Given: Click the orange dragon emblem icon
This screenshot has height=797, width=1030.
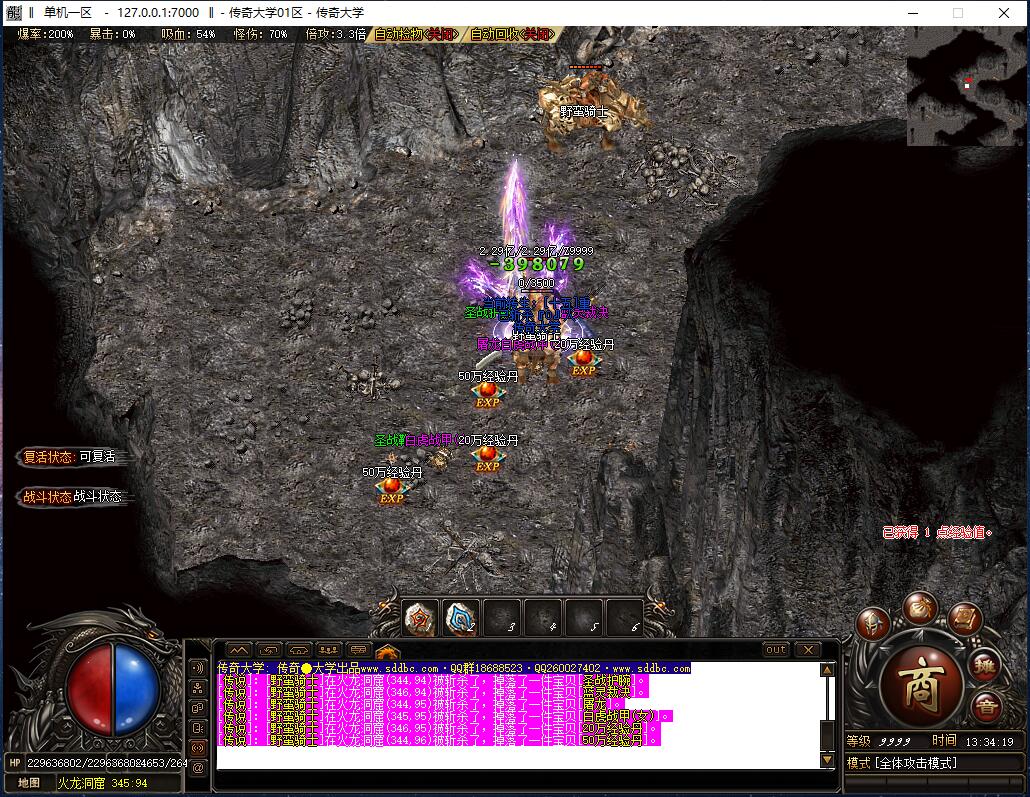Looking at the screenshot, I should tap(388, 651).
